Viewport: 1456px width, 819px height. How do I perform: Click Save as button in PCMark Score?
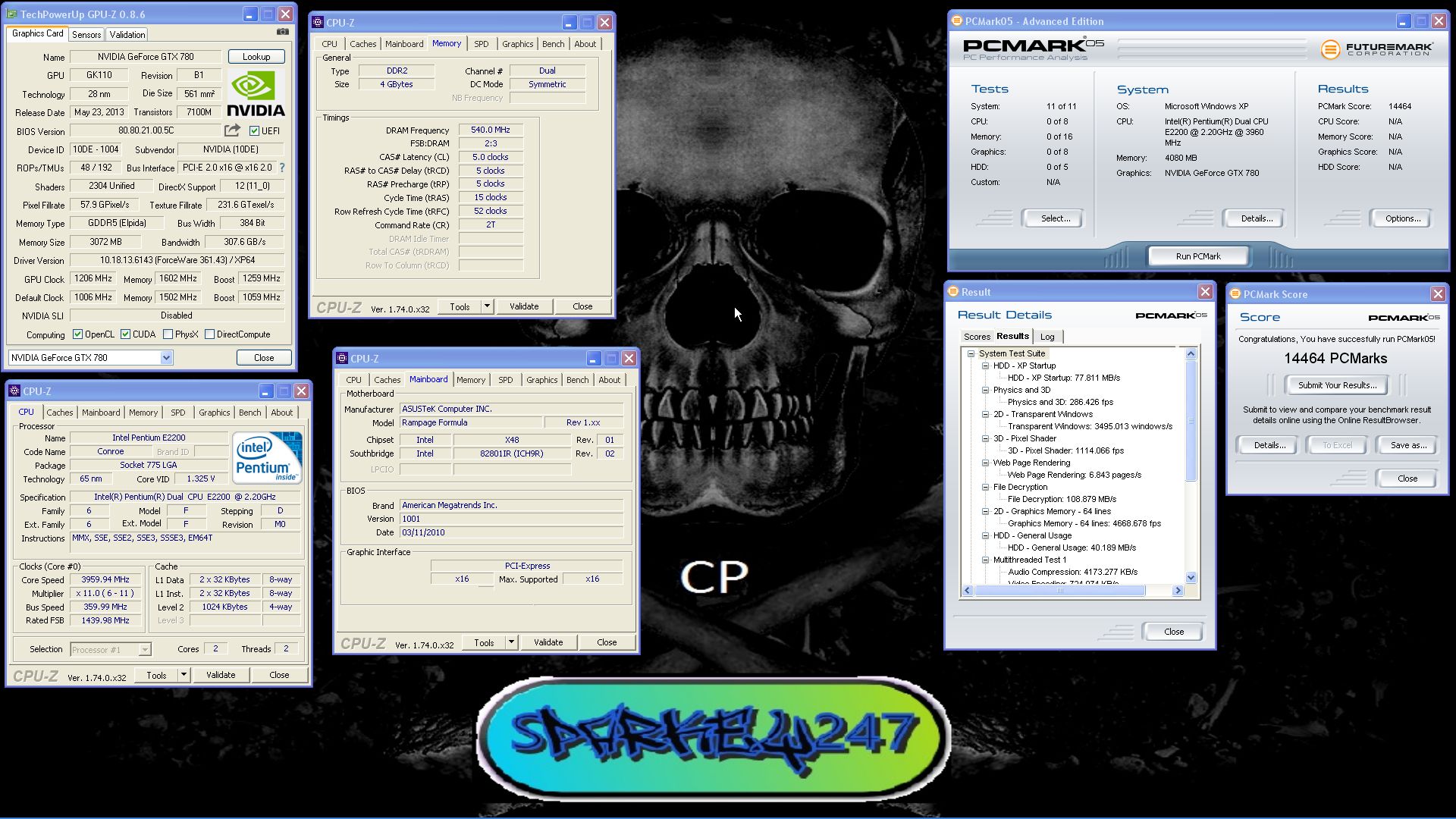point(1408,445)
